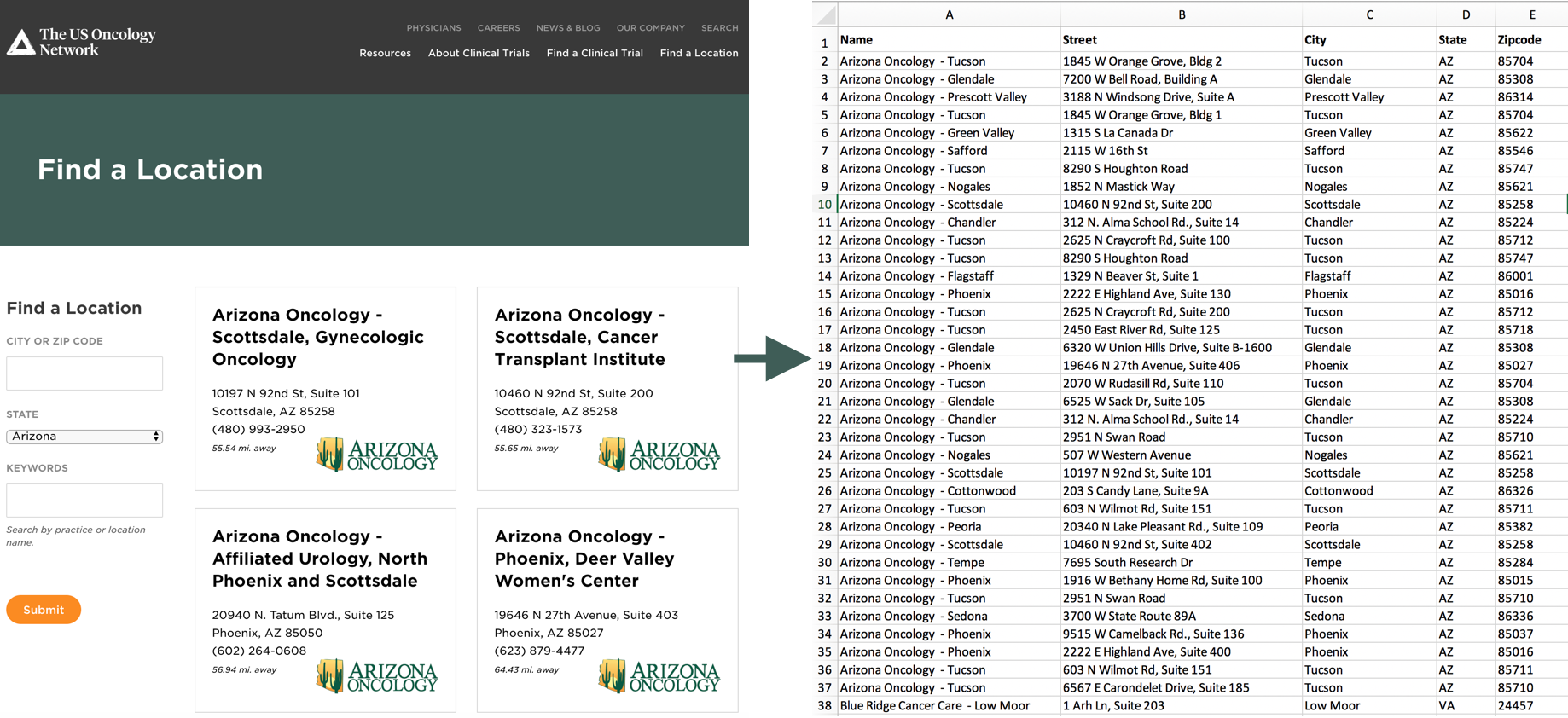Click the State header cell

click(x=1466, y=39)
